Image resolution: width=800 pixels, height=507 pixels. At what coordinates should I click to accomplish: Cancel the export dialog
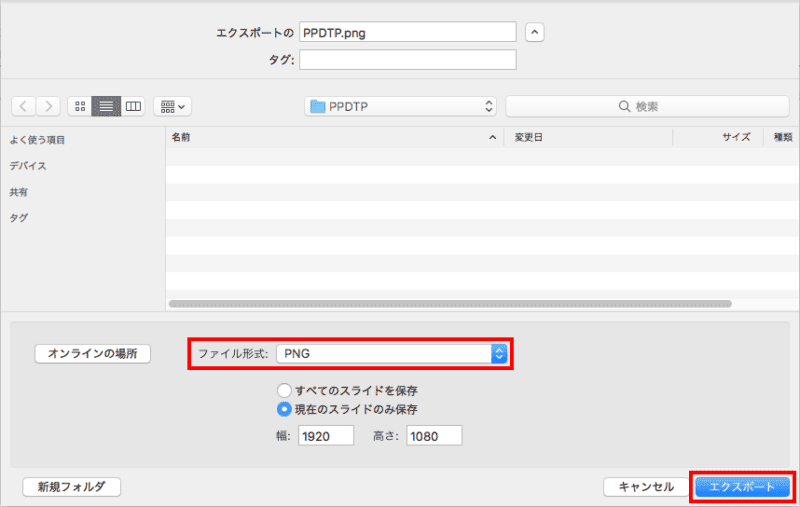[646, 487]
